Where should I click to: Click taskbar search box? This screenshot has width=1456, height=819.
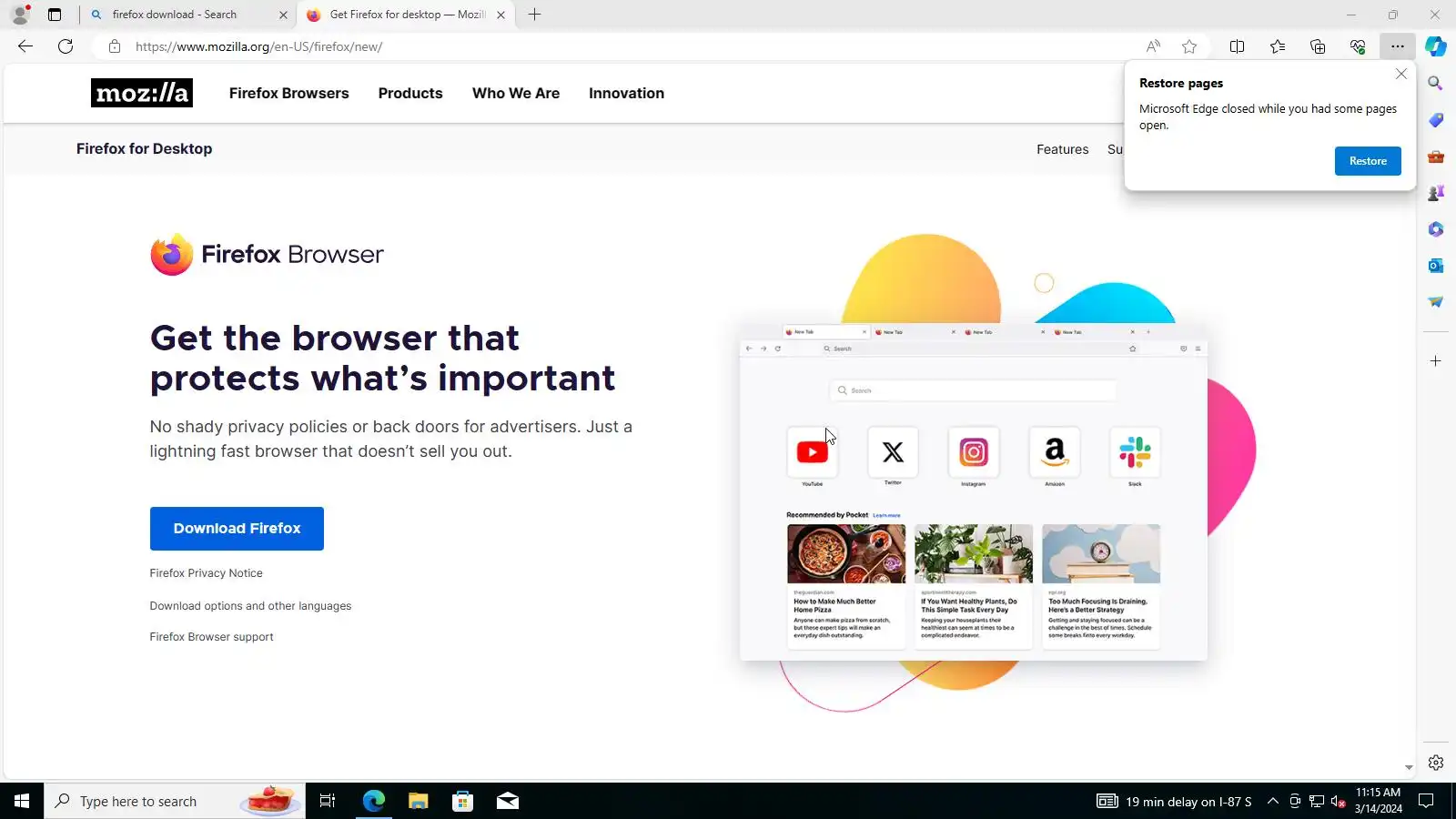175,801
